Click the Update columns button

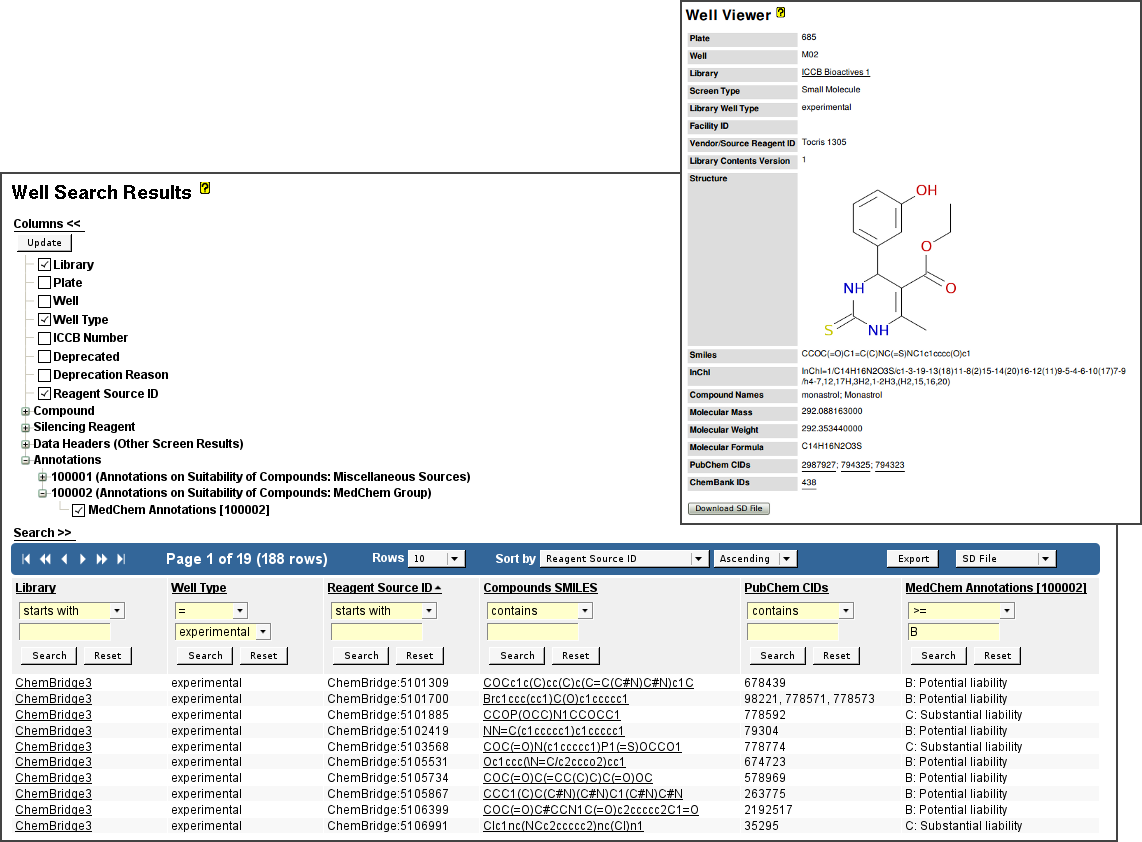click(x=44, y=243)
